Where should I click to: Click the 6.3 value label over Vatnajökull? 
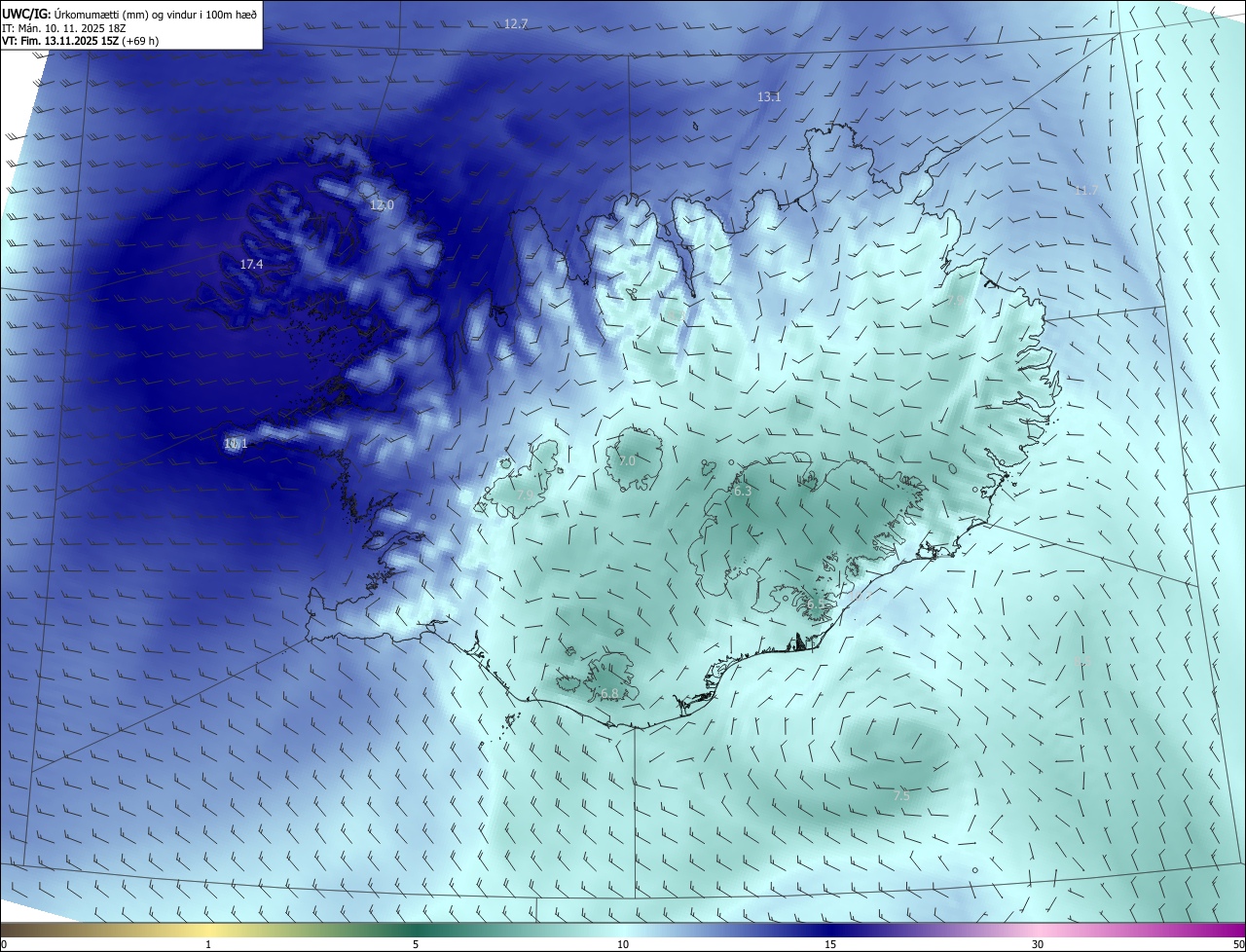coord(743,492)
